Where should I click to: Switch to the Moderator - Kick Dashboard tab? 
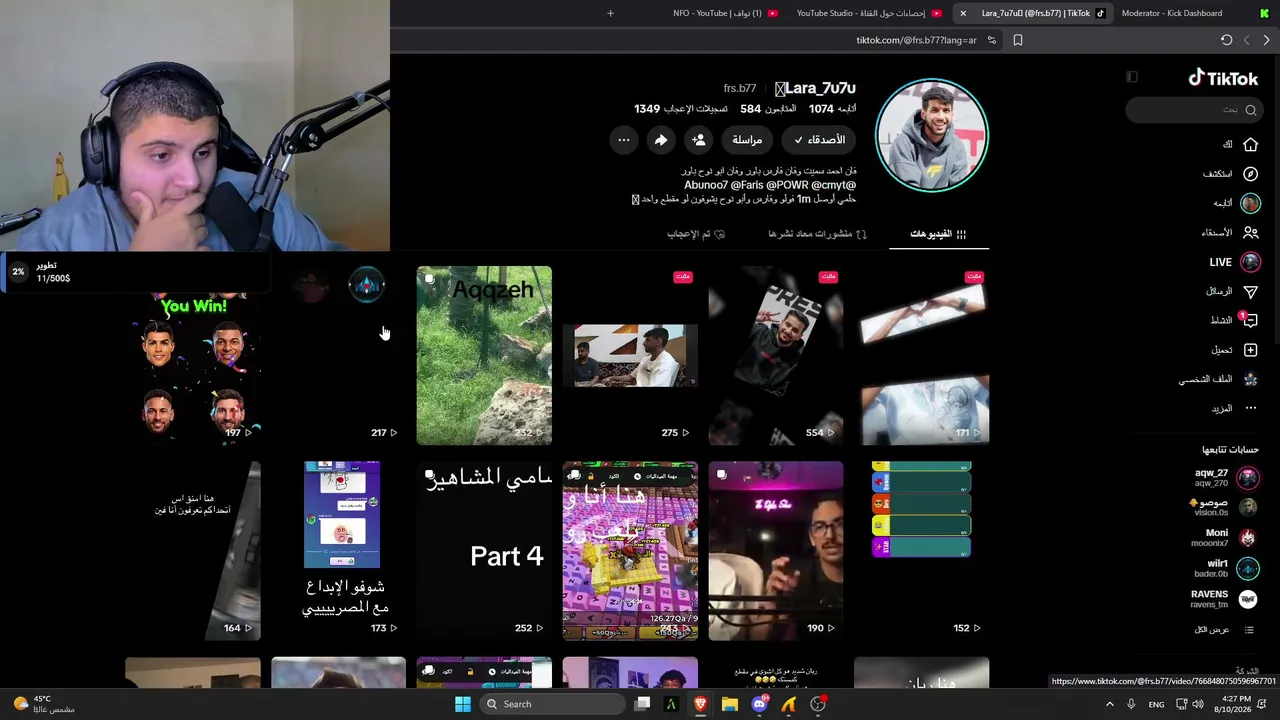[1172, 13]
